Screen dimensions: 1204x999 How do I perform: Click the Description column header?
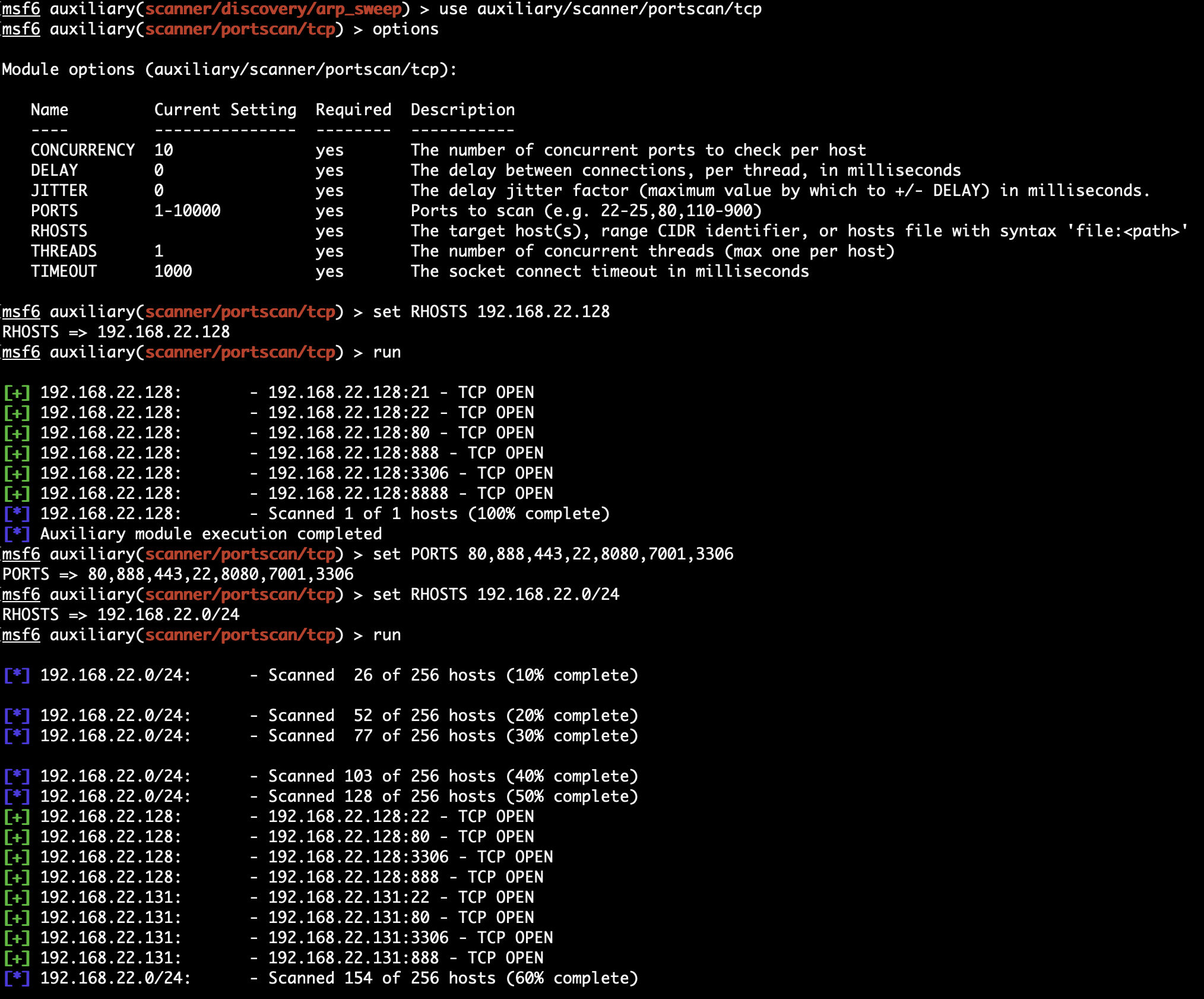click(x=462, y=110)
